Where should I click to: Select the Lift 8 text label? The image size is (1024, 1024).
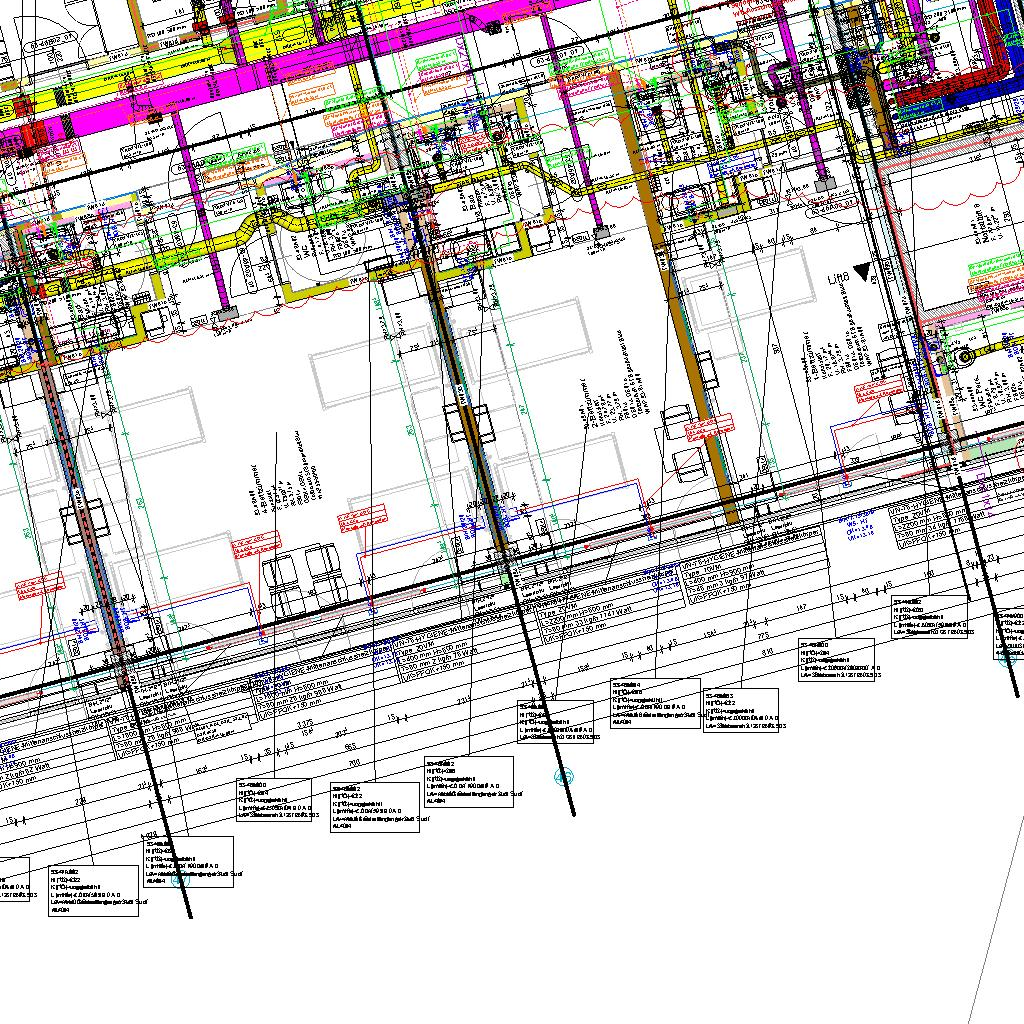pos(837,279)
